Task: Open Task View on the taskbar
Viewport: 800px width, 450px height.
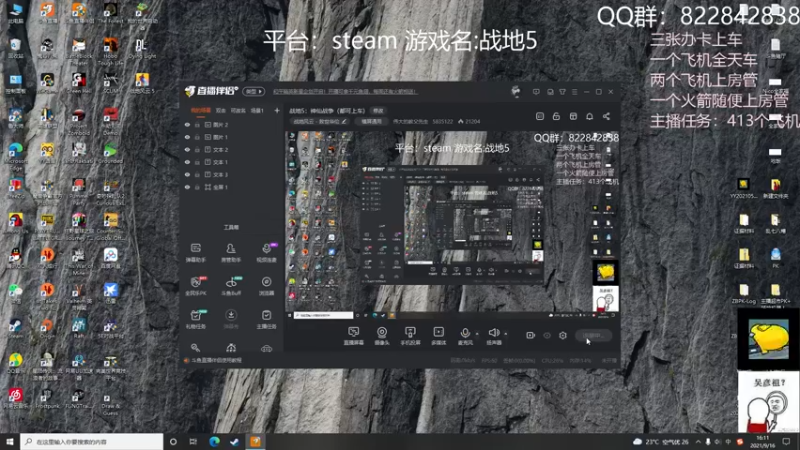Action: pos(193,441)
